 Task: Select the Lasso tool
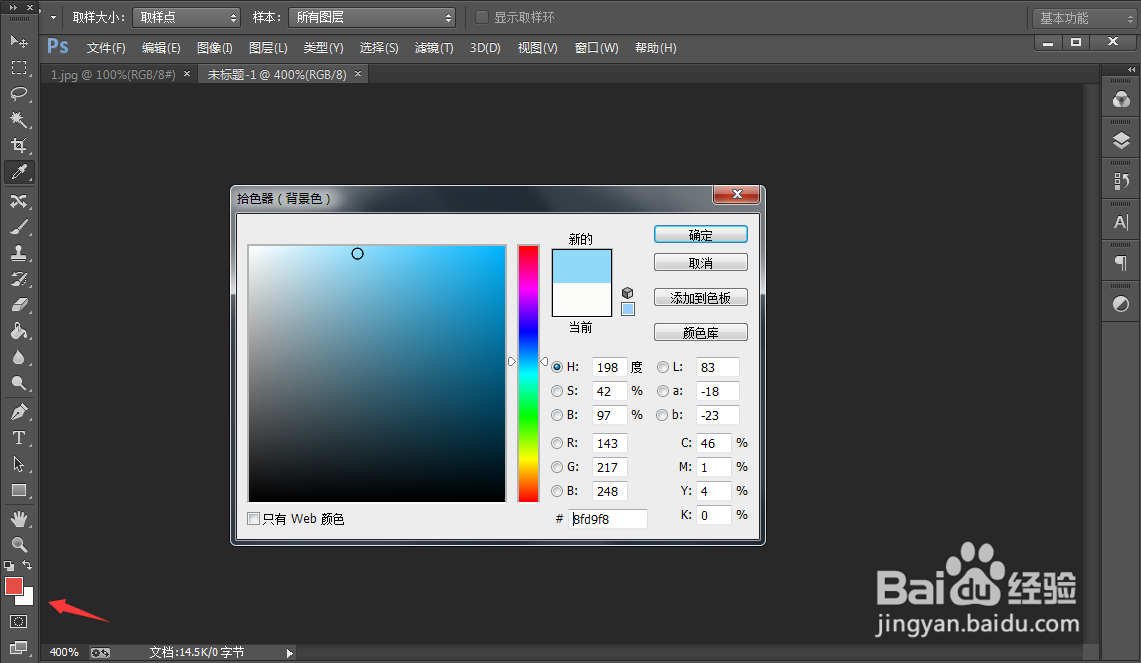(x=18, y=94)
